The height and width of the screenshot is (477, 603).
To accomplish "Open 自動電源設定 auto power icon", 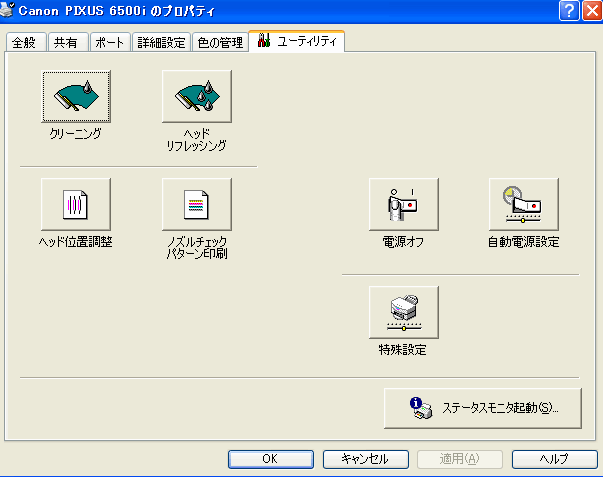I will [524, 204].
